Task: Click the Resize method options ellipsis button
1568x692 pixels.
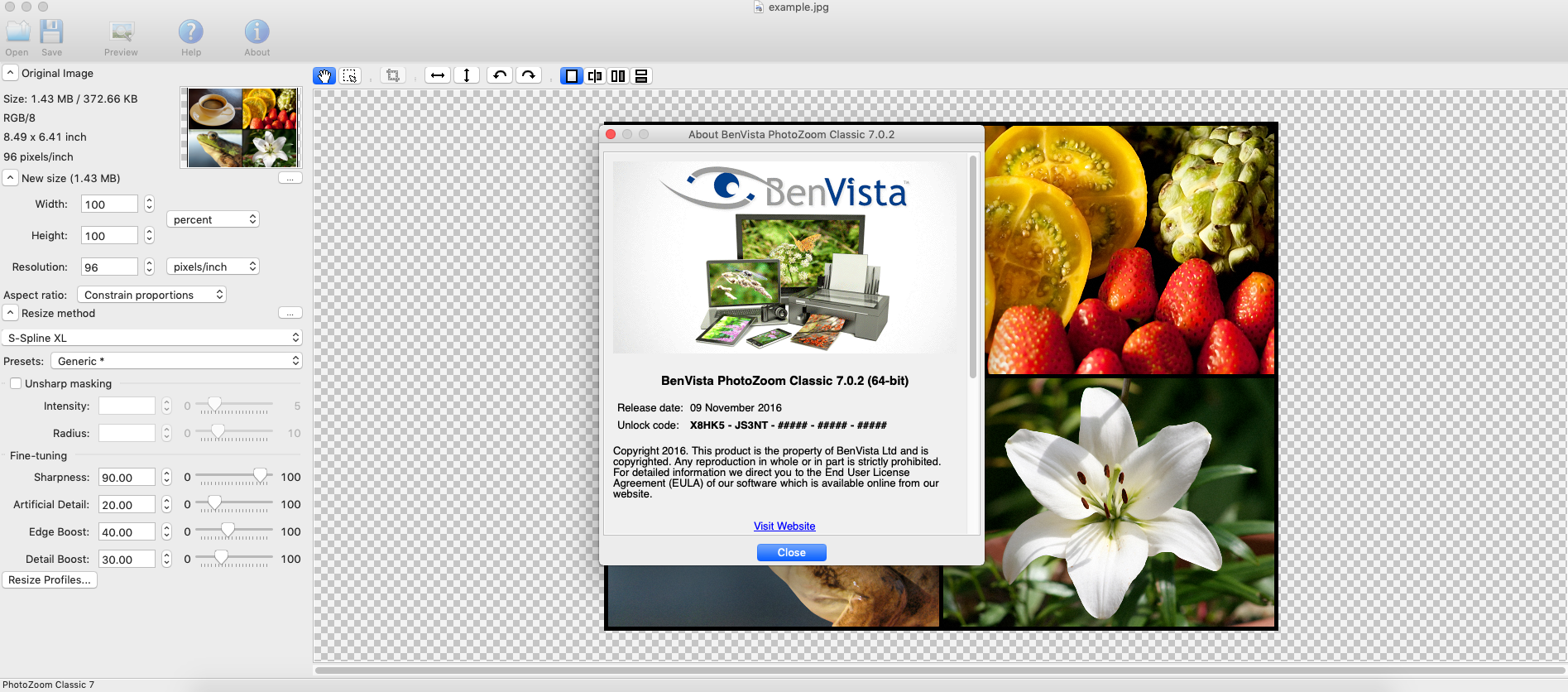Action: [x=290, y=313]
